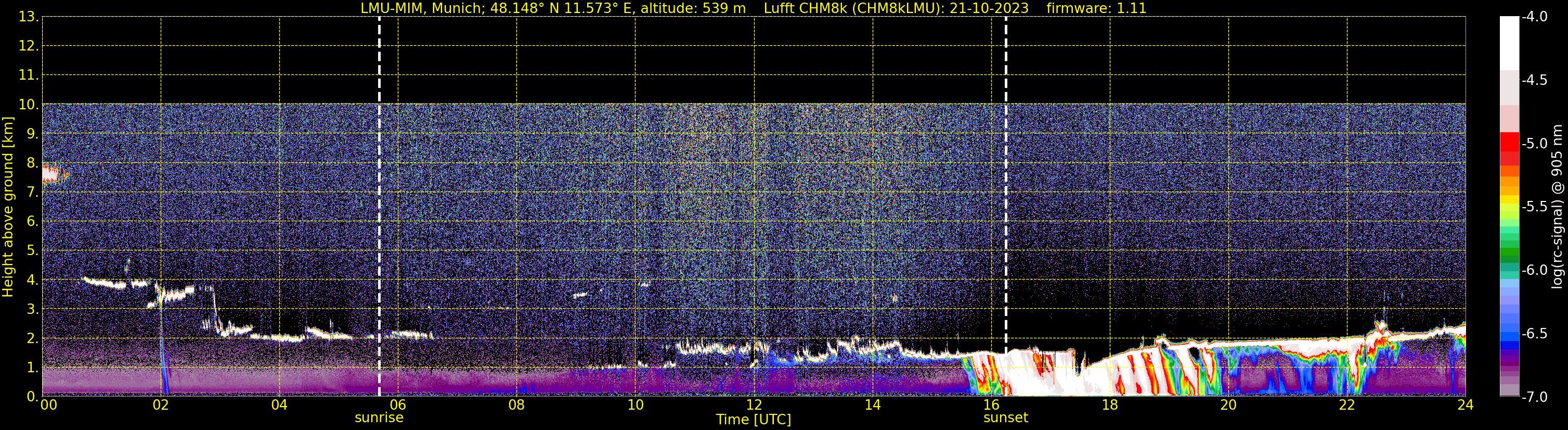This screenshot has height=430, width=1568.
Task: Click the '20' tick on the time axis
Action: tap(1228, 405)
